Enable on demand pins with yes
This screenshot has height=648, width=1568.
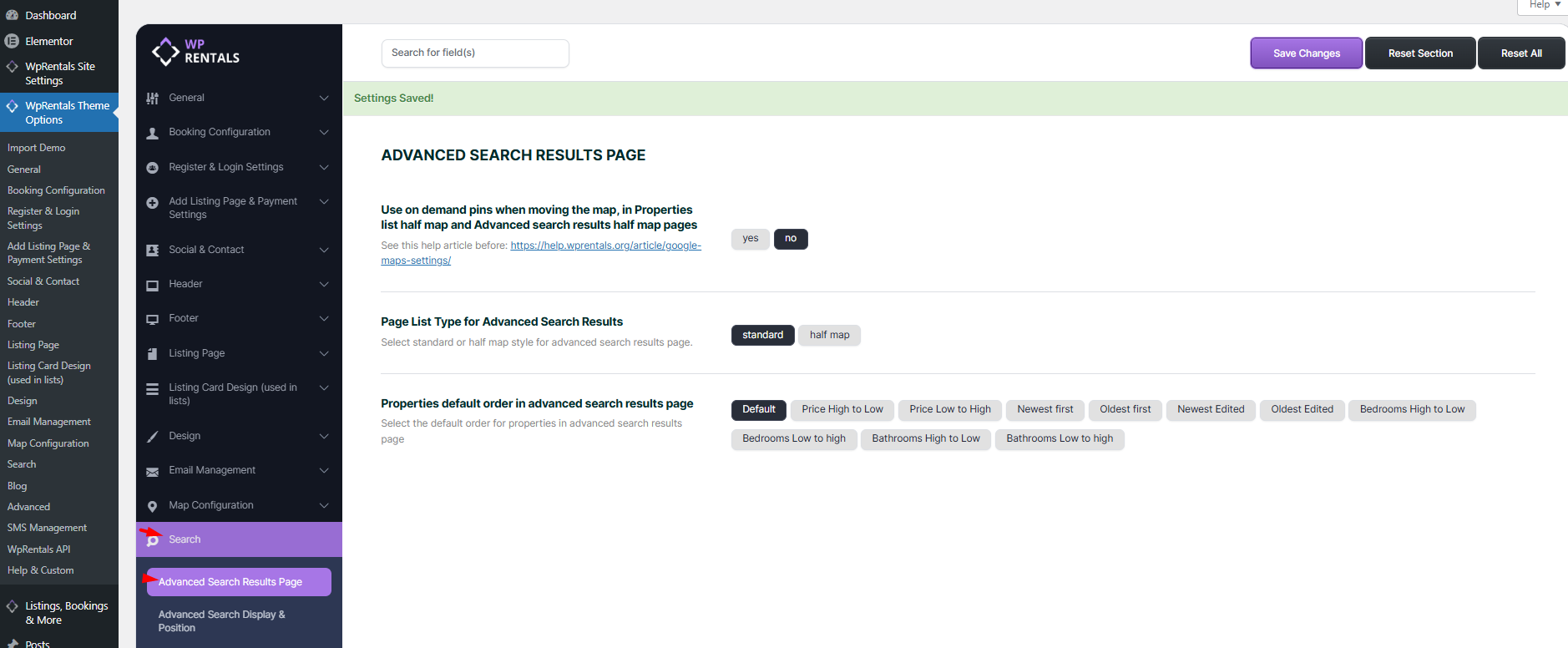click(x=750, y=239)
